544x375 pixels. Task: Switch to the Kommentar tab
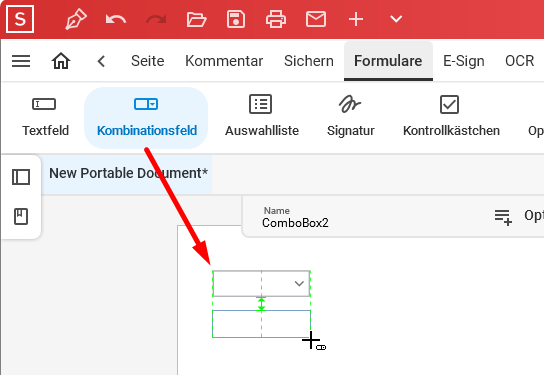coord(224,61)
